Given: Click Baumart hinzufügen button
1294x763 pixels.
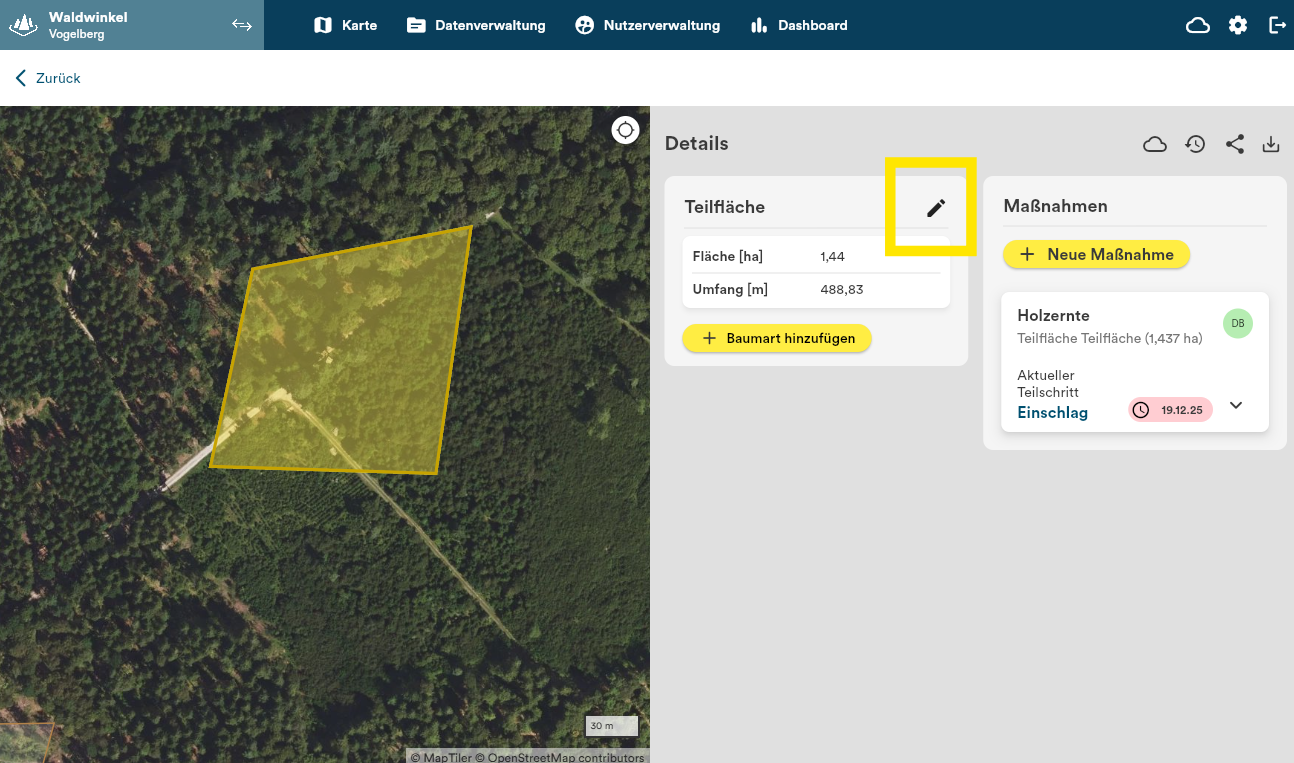Looking at the screenshot, I should tap(777, 338).
